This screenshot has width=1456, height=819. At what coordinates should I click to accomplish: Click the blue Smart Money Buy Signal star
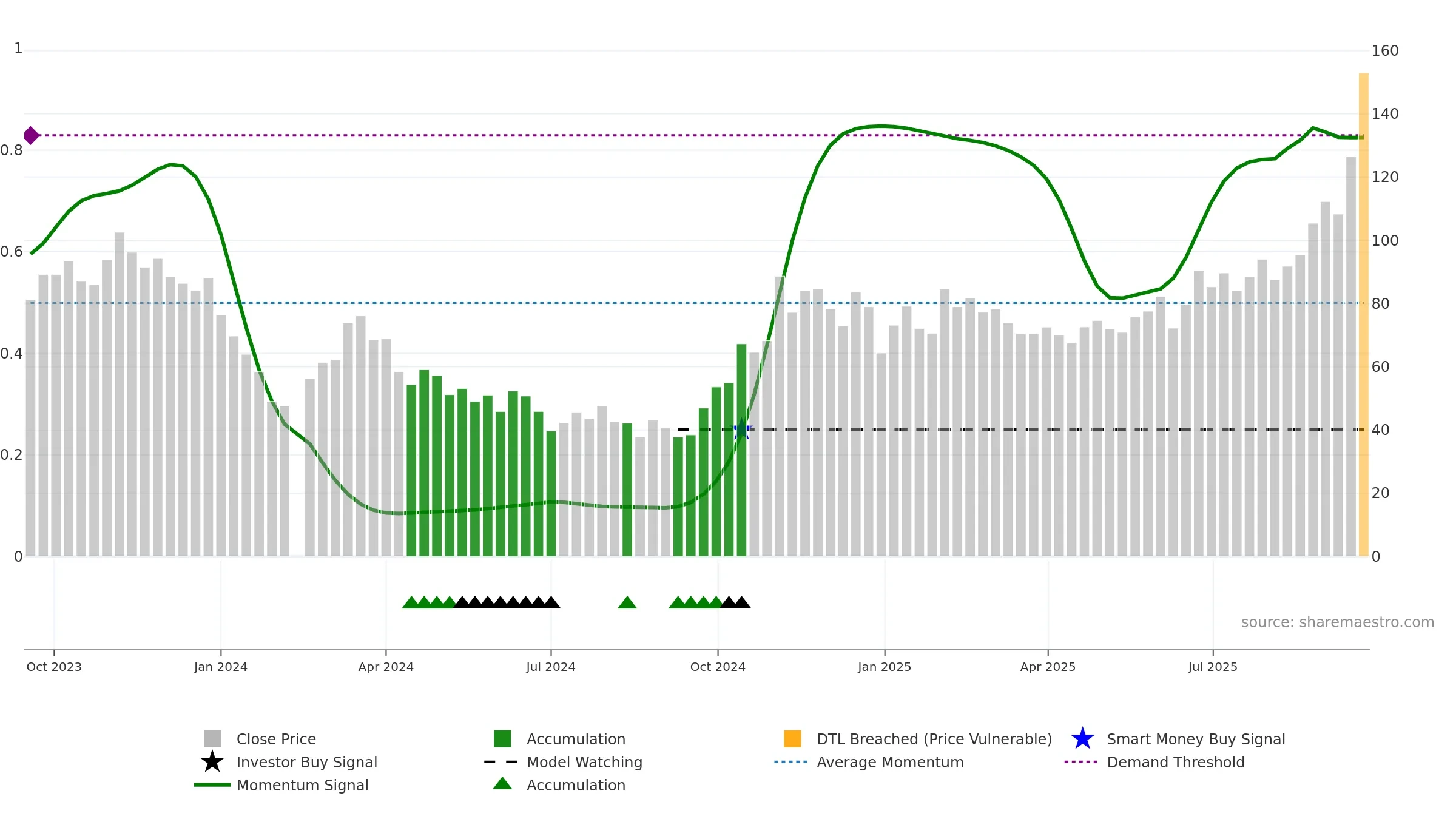coord(1082,739)
